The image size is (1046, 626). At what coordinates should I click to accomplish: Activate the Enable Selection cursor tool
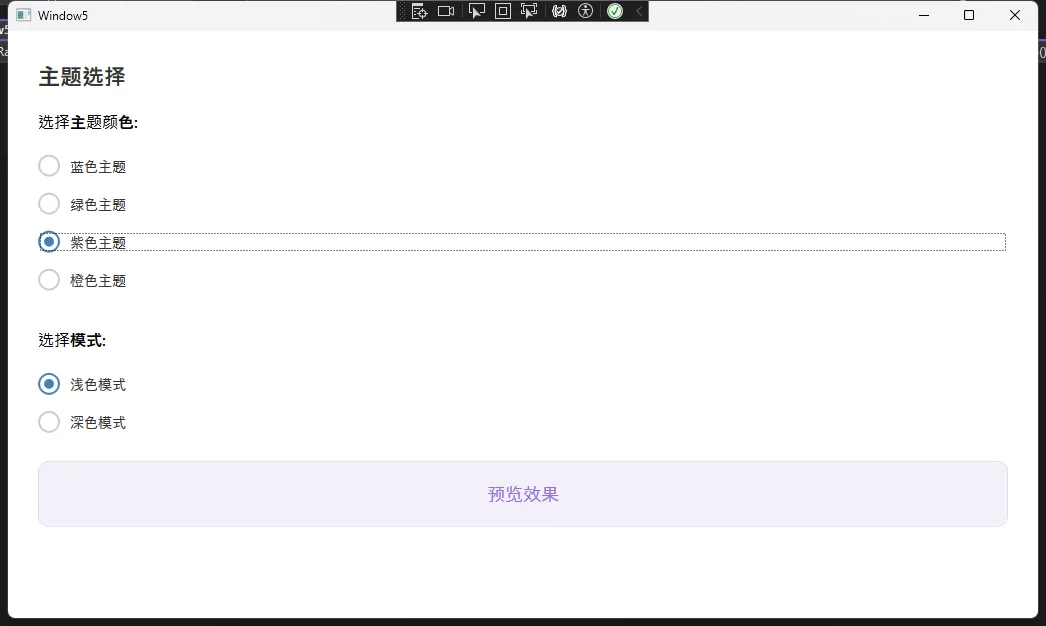tap(477, 10)
